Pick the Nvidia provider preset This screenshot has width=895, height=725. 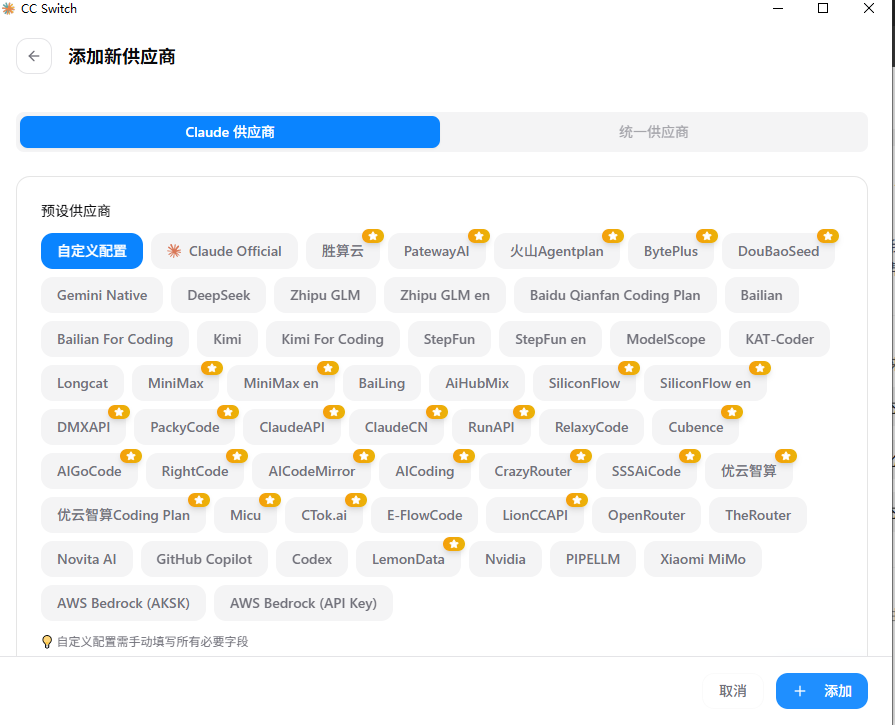505,558
